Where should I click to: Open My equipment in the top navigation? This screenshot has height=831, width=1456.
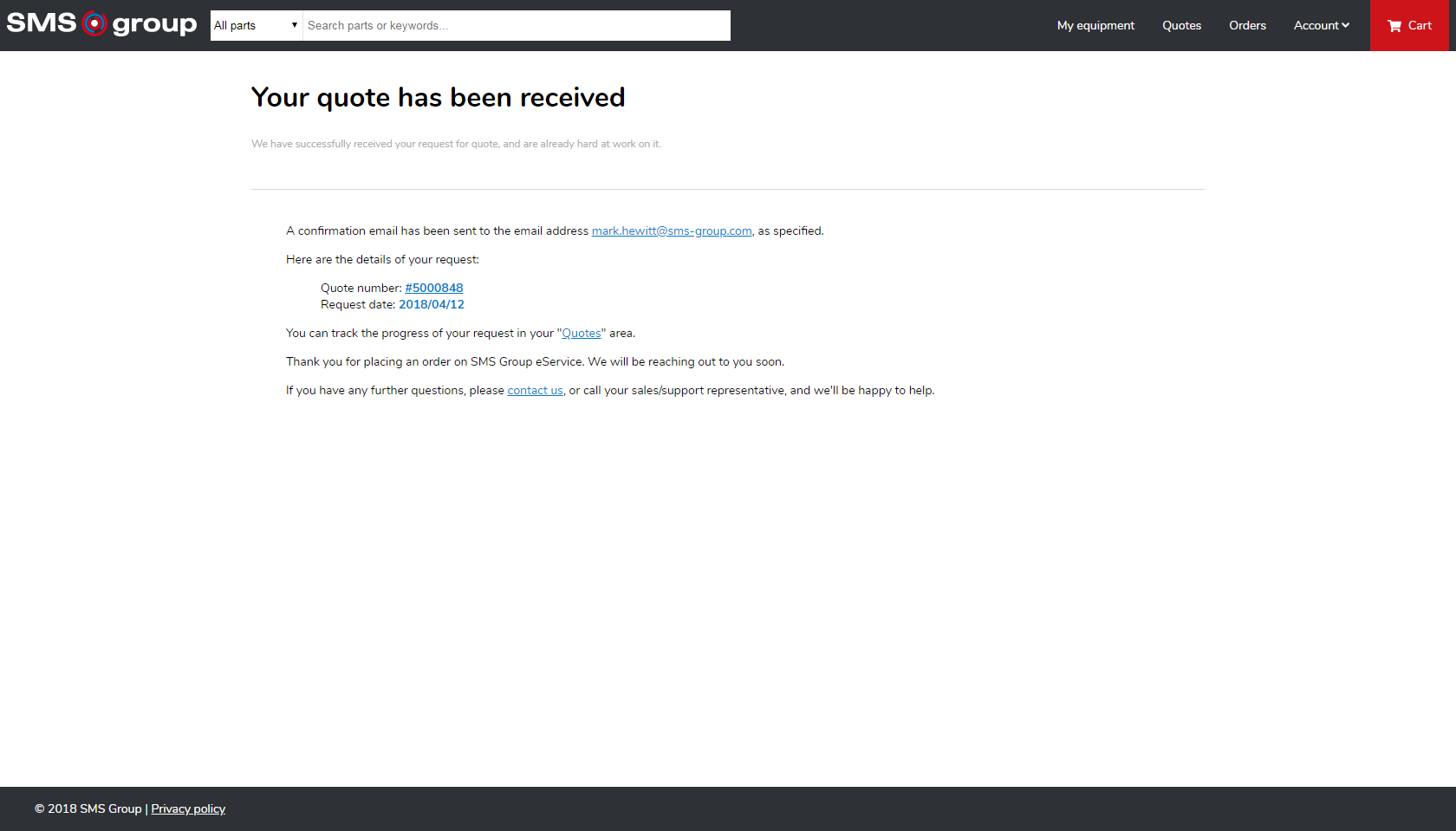[x=1095, y=25]
